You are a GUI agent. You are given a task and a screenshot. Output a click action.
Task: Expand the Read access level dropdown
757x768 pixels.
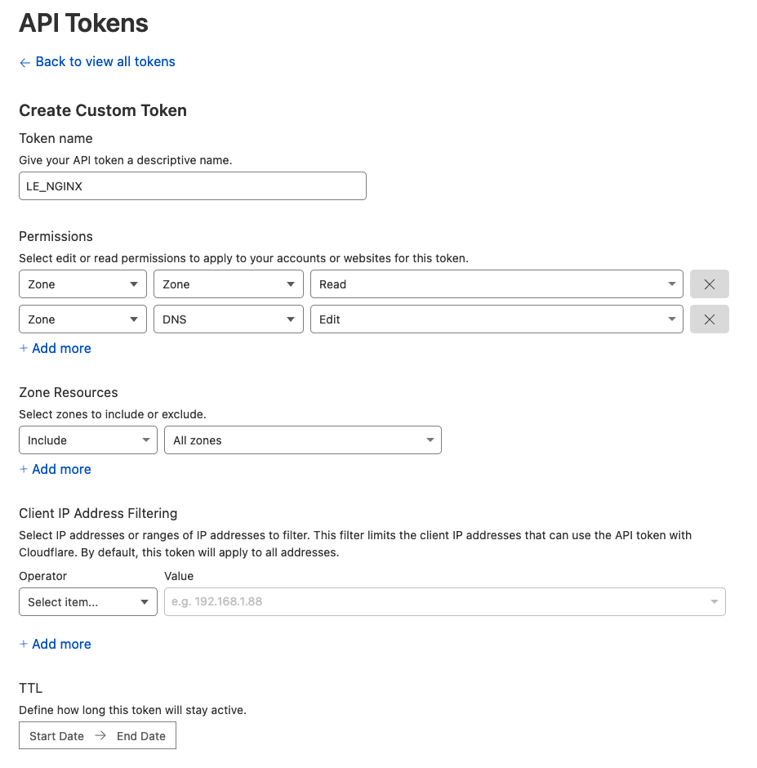(497, 284)
